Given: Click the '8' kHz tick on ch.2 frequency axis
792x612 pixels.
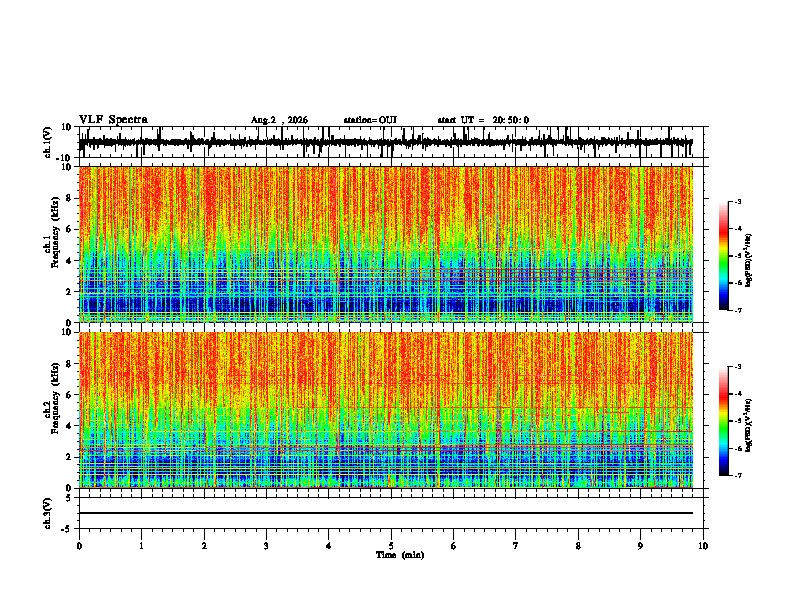Looking at the screenshot, I should coord(70,364).
